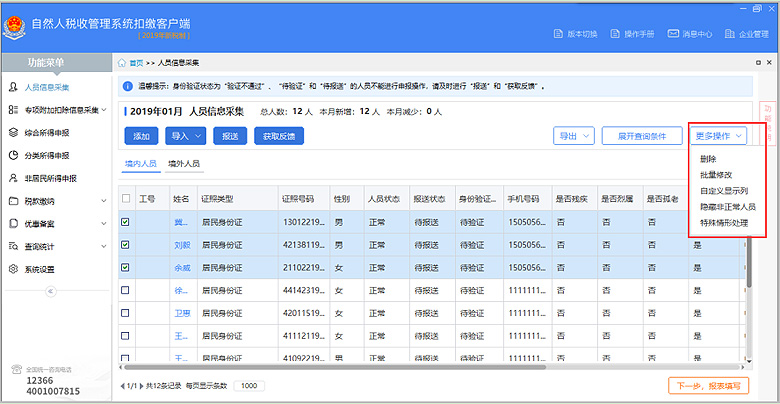Open the 操作手册 manual icon
This screenshot has height=404, width=780.
tap(616, 33)
